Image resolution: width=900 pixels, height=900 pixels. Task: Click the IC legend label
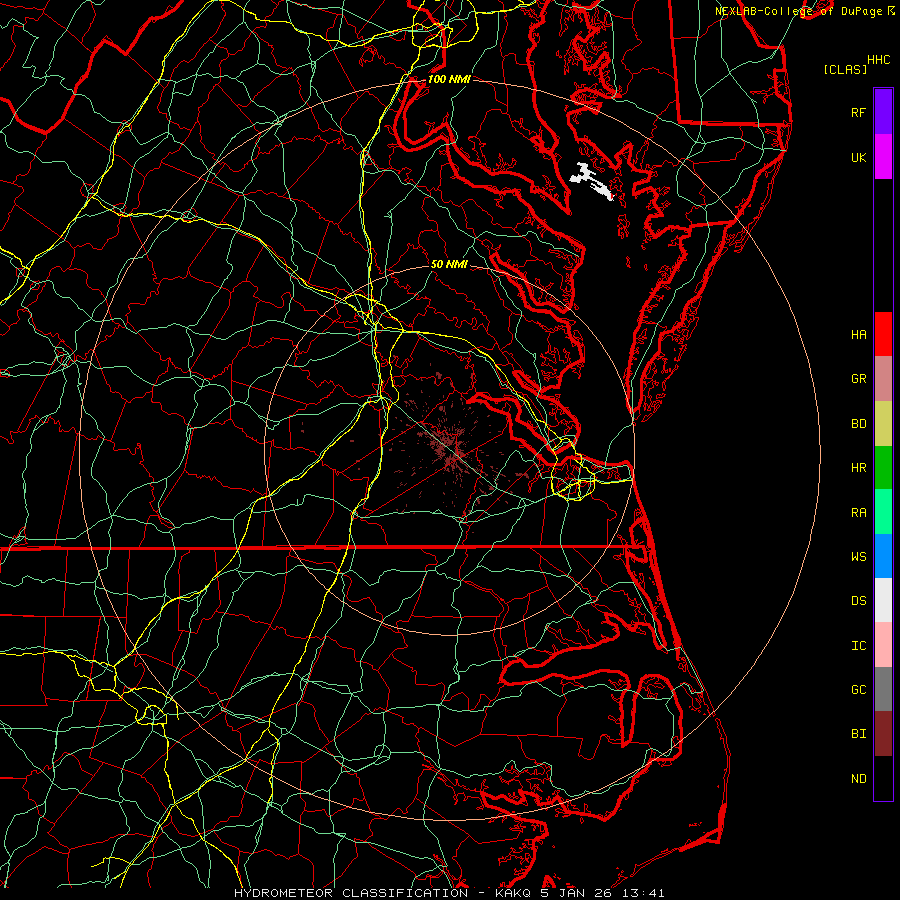[858, 646]
